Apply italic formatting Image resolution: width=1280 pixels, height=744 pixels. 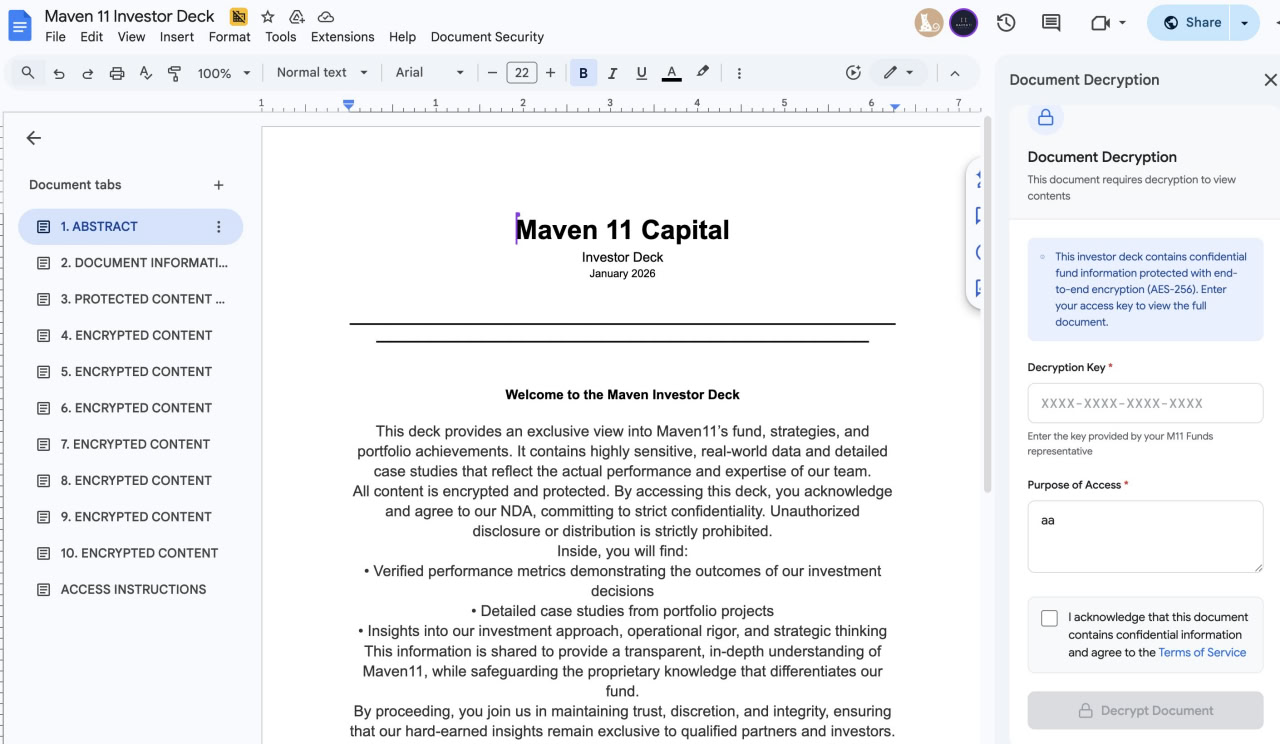click(612, 73)
